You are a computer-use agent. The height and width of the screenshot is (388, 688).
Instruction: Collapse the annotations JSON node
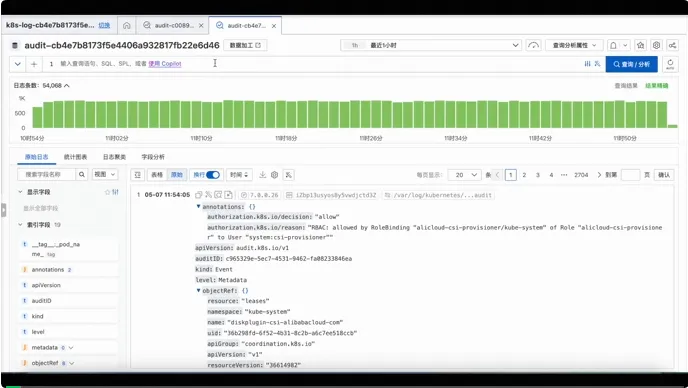point(198,206)
